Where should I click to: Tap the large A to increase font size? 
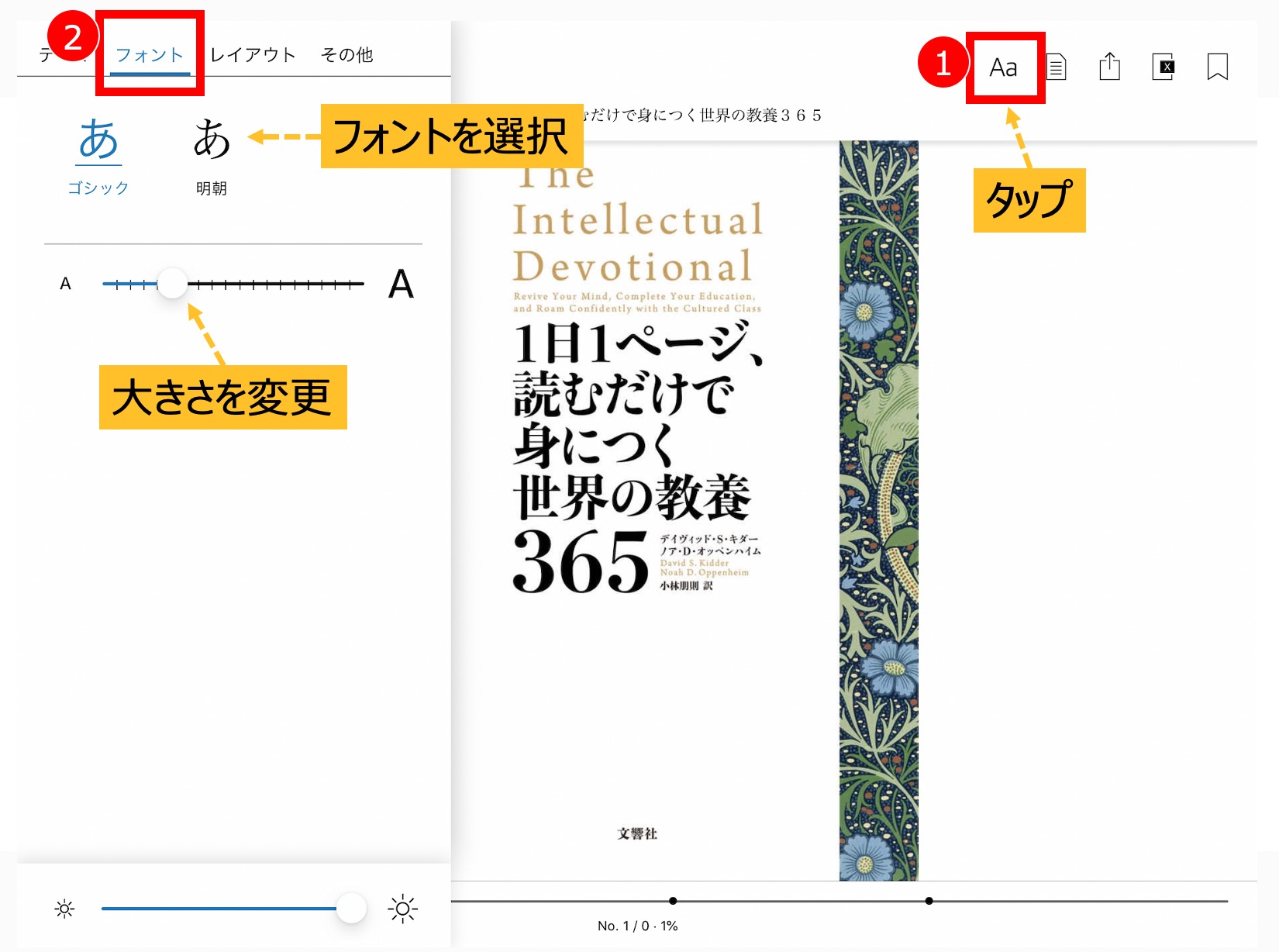[401, 284]
